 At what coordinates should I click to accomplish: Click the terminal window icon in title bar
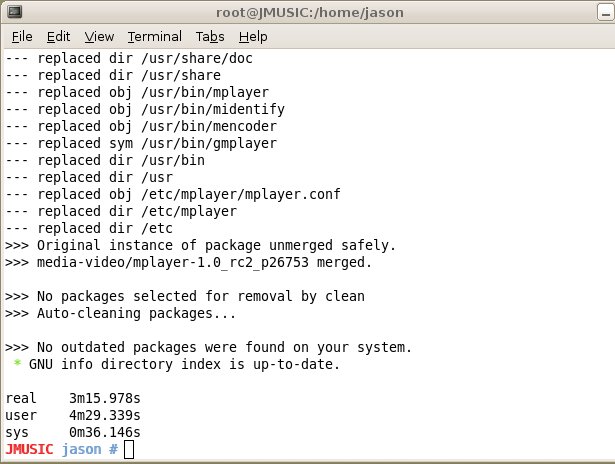pos(15,12)
